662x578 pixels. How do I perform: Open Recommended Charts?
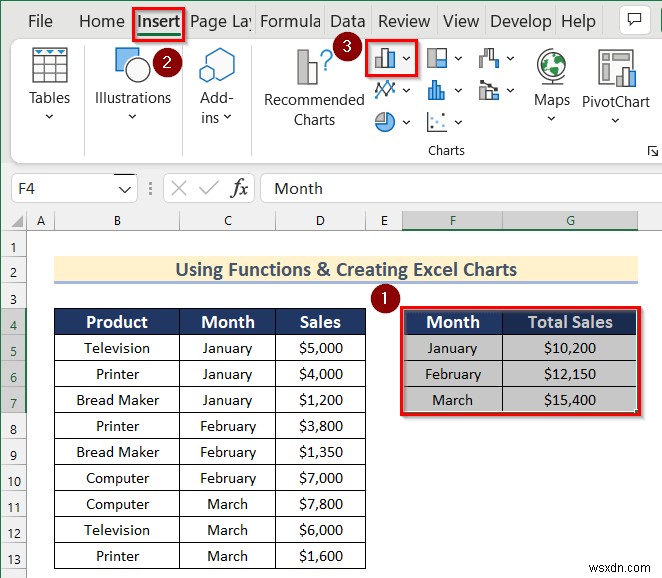(314, 89)
